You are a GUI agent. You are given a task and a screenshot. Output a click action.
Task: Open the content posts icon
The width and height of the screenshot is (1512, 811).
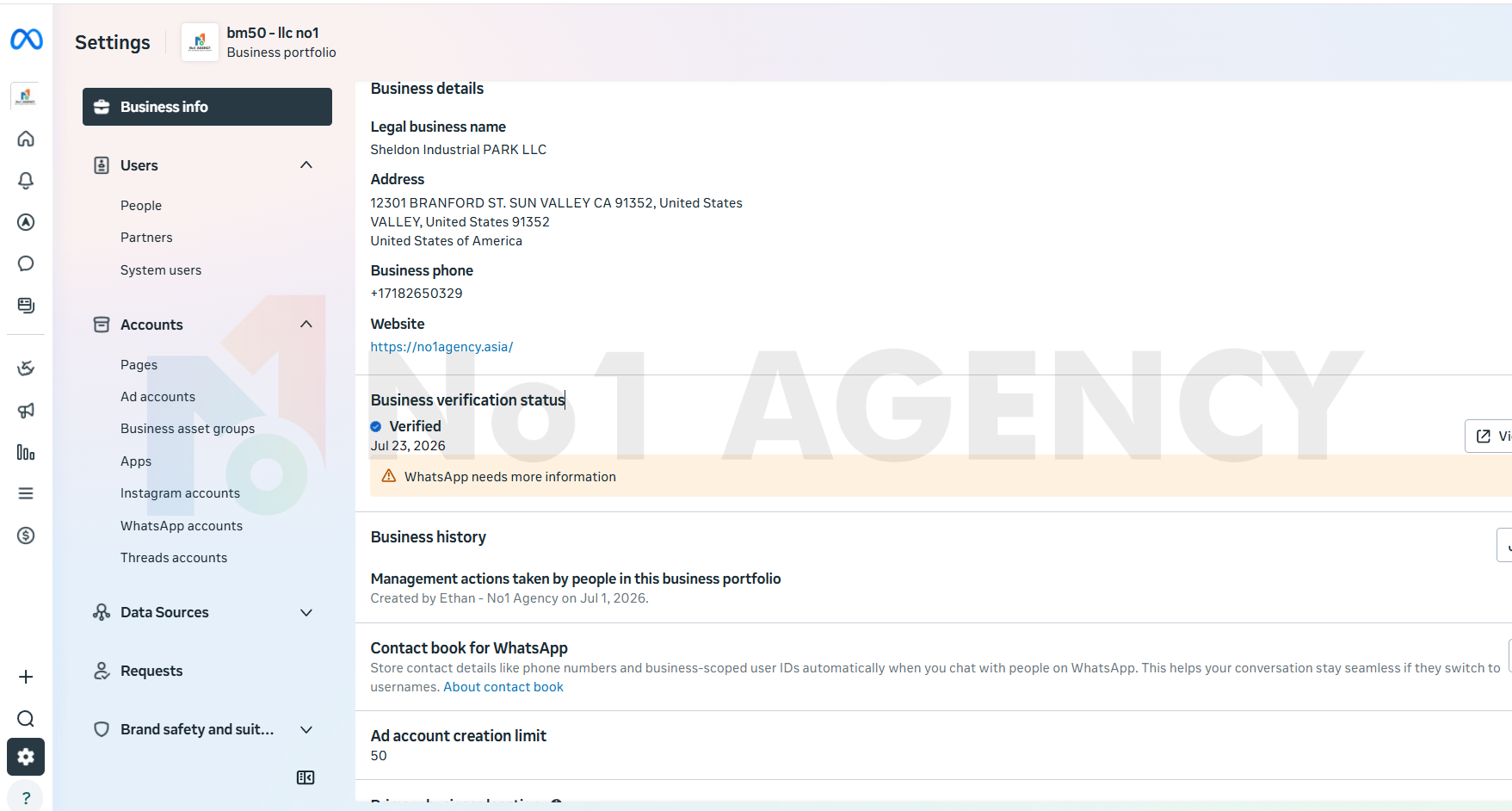(x=26, y=306)
